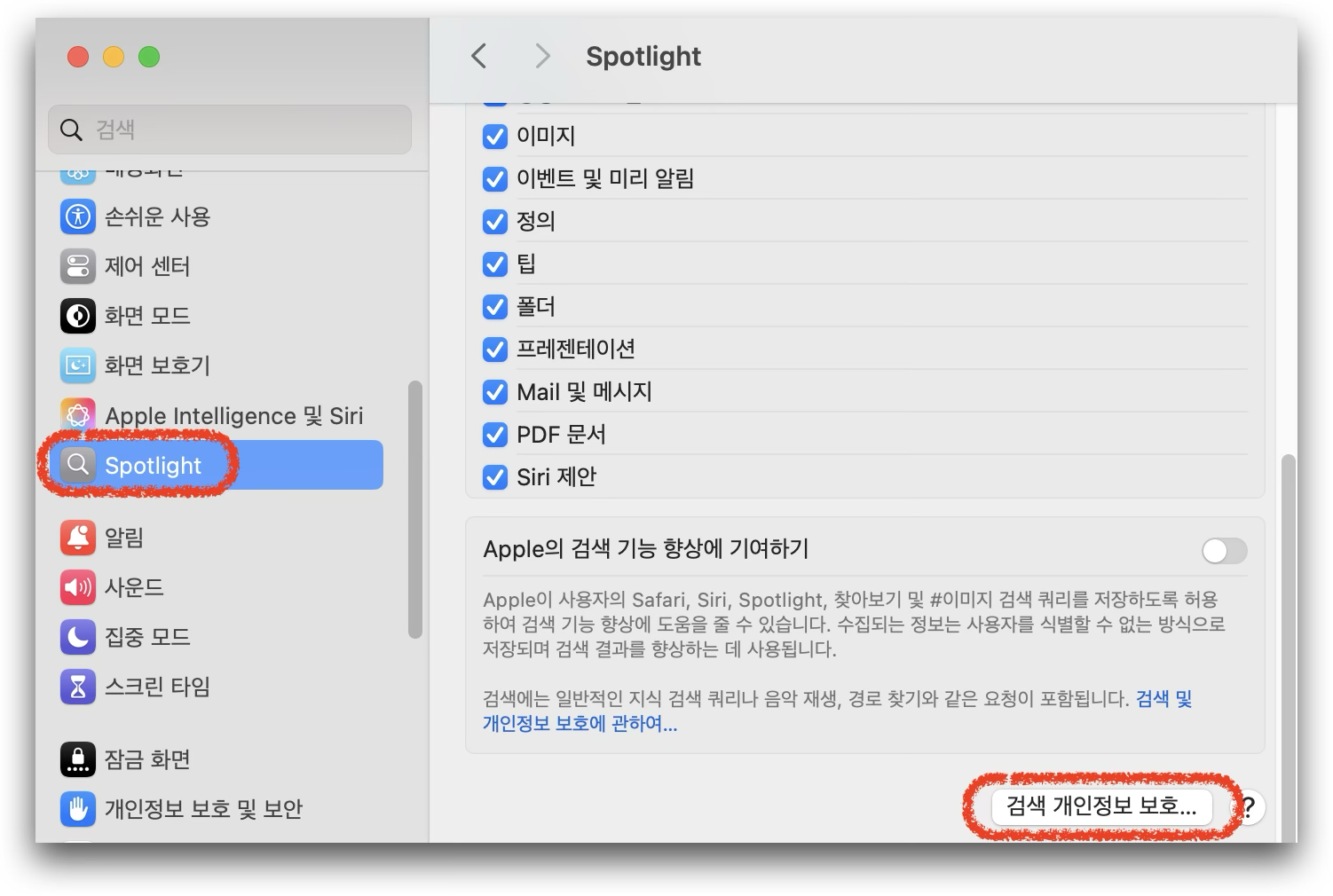Open 잠금 화면 settings pane
The image size is (1333, 896).
coord(216,758)
